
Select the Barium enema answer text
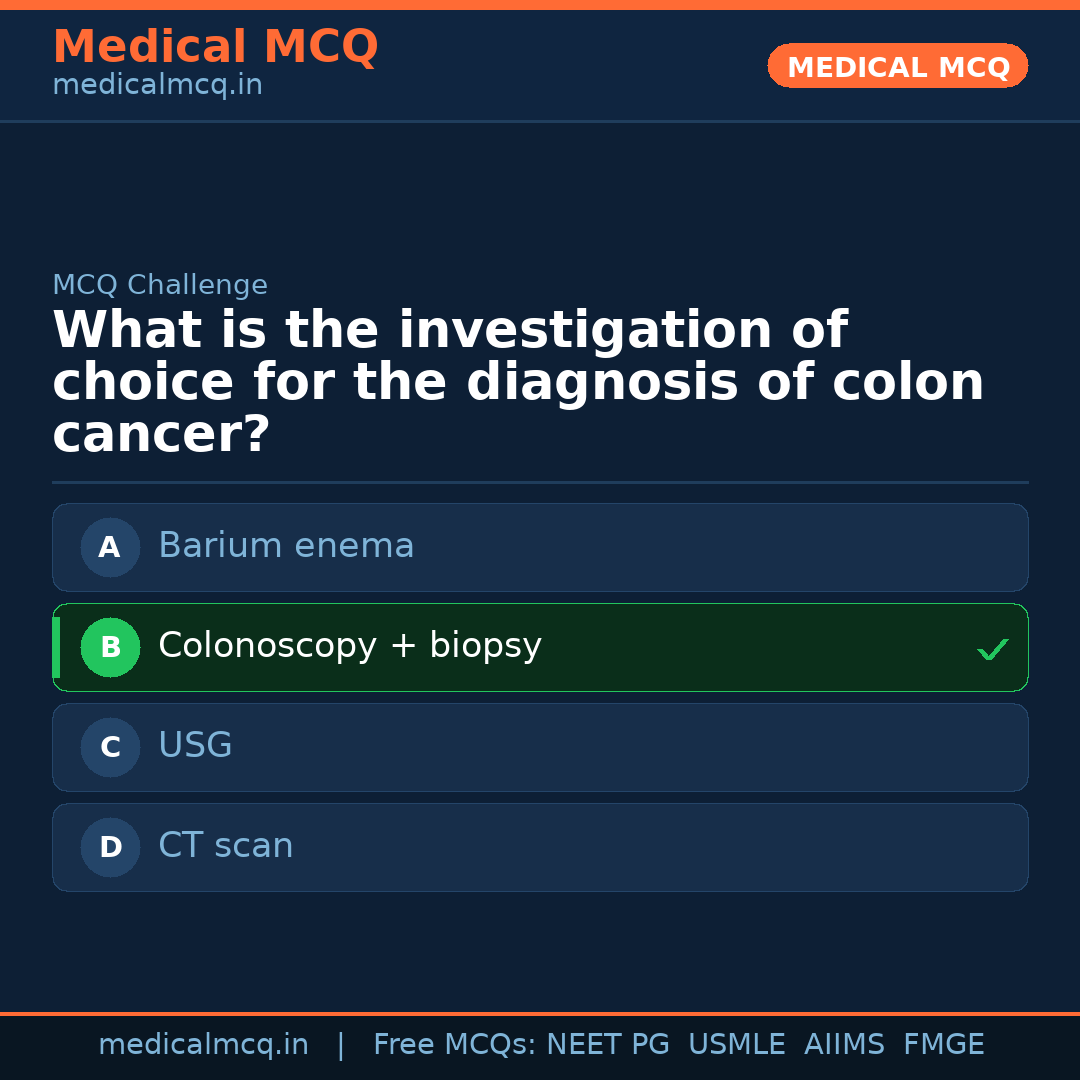(x=286, y=546)
